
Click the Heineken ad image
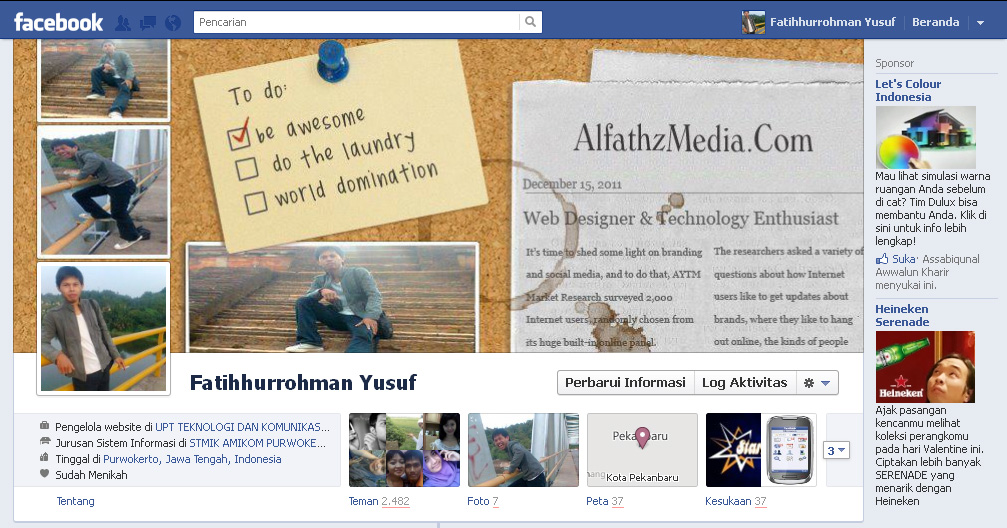(x=925, y=367)
